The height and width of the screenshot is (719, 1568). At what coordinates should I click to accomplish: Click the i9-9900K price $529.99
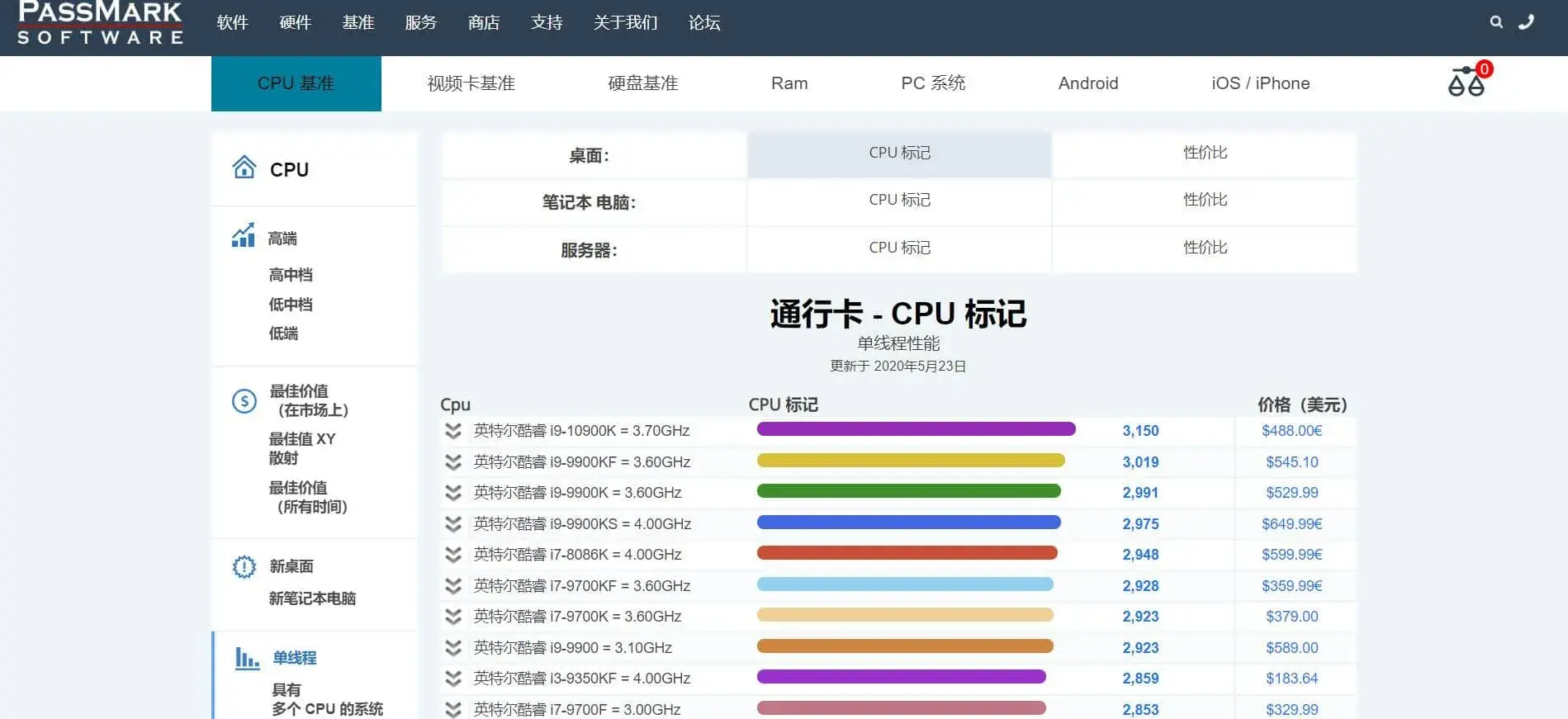point(1291,493)
